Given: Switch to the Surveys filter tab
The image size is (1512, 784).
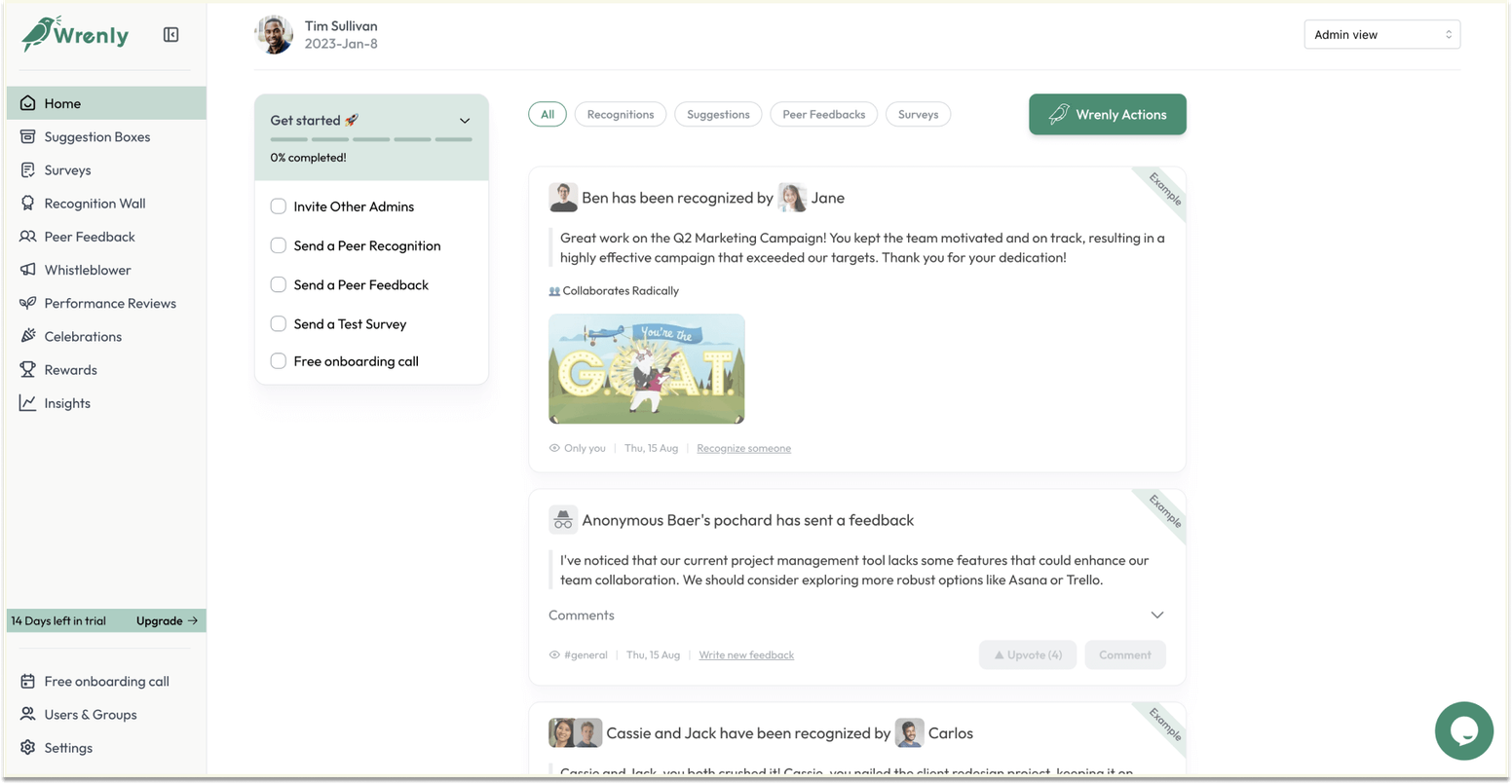Looking at the screenshot, I should [919, 114].
